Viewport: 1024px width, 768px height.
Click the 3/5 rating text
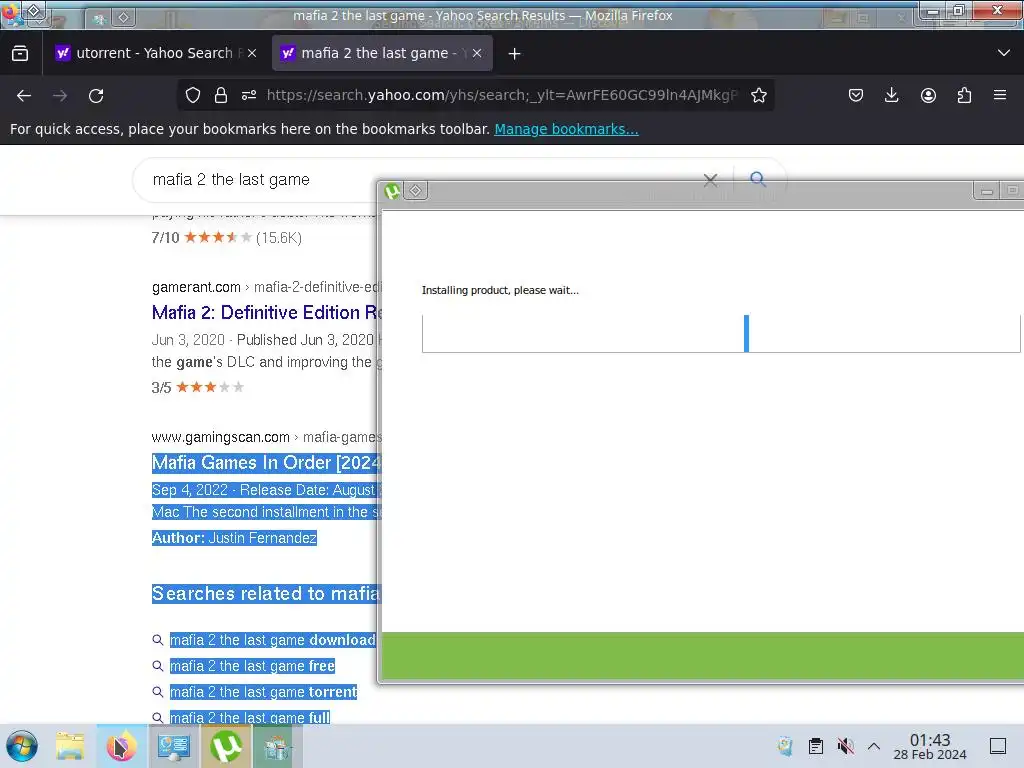click(x=161, y=387)
